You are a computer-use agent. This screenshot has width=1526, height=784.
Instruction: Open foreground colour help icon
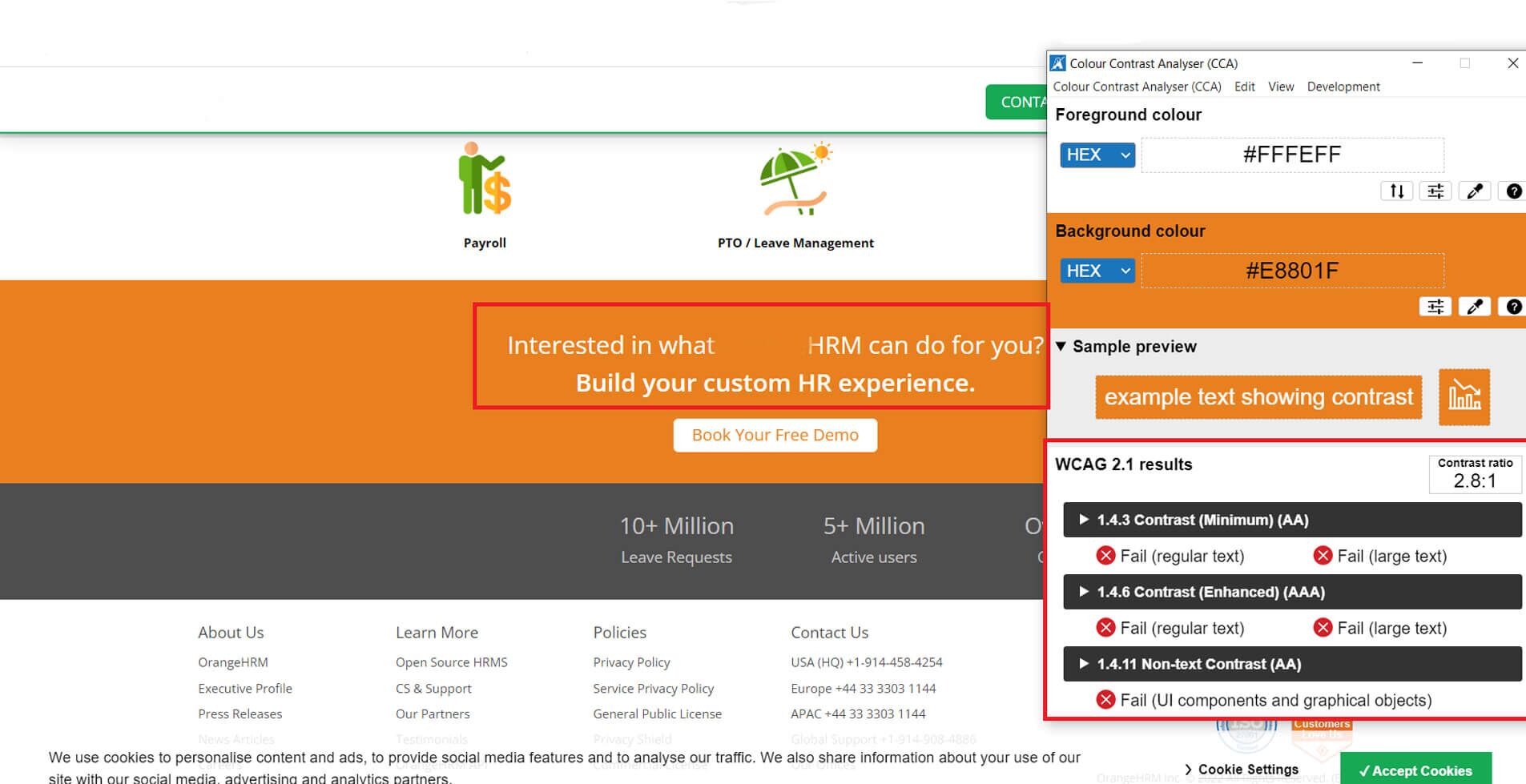pyautogui.click(x=1513, y=191)
